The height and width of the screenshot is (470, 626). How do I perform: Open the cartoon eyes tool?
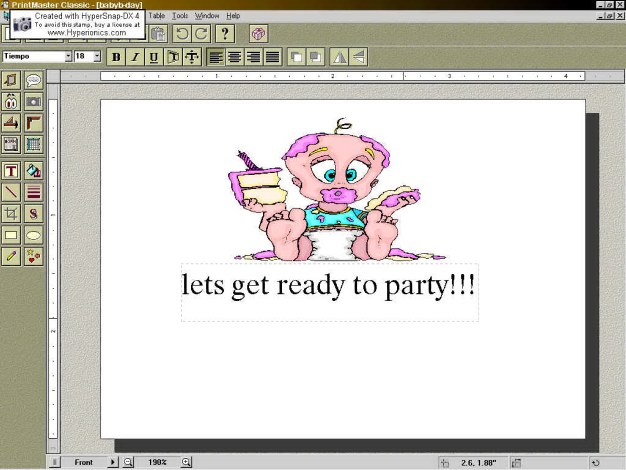[x=11, y=102]
